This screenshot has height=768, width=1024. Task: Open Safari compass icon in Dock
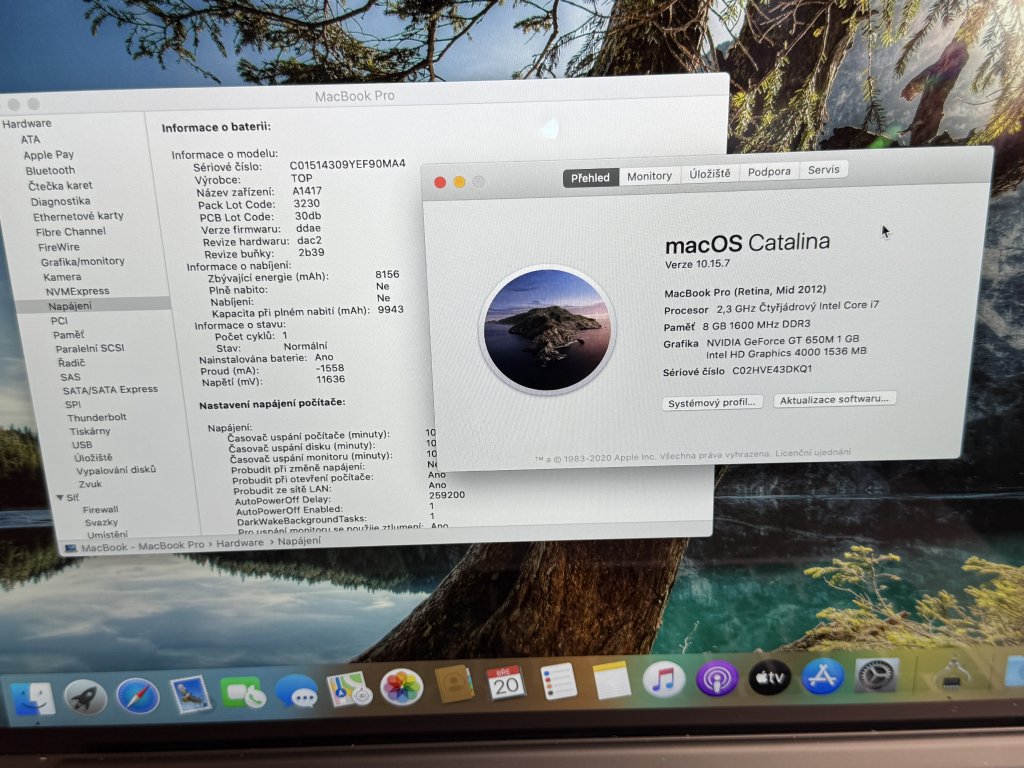pyautogui.click(x=138, y=696)
